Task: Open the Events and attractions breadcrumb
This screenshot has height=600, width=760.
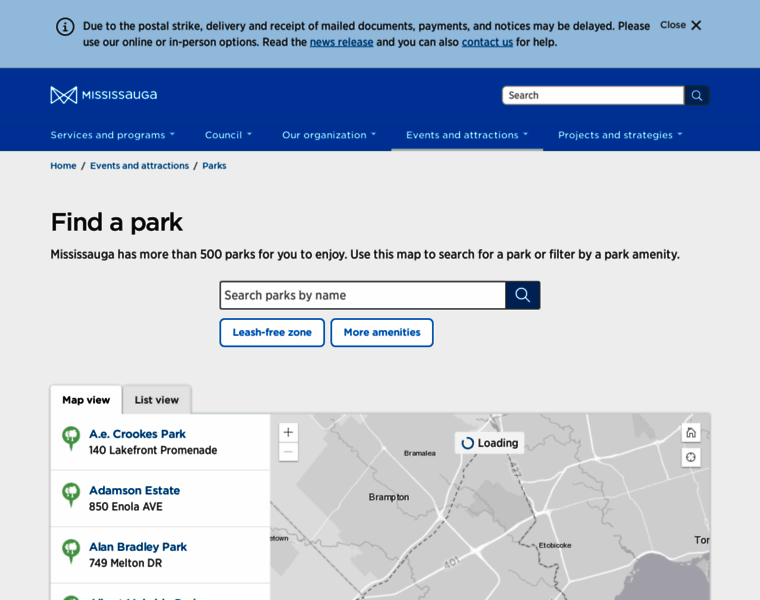Action: pos(140,166)
